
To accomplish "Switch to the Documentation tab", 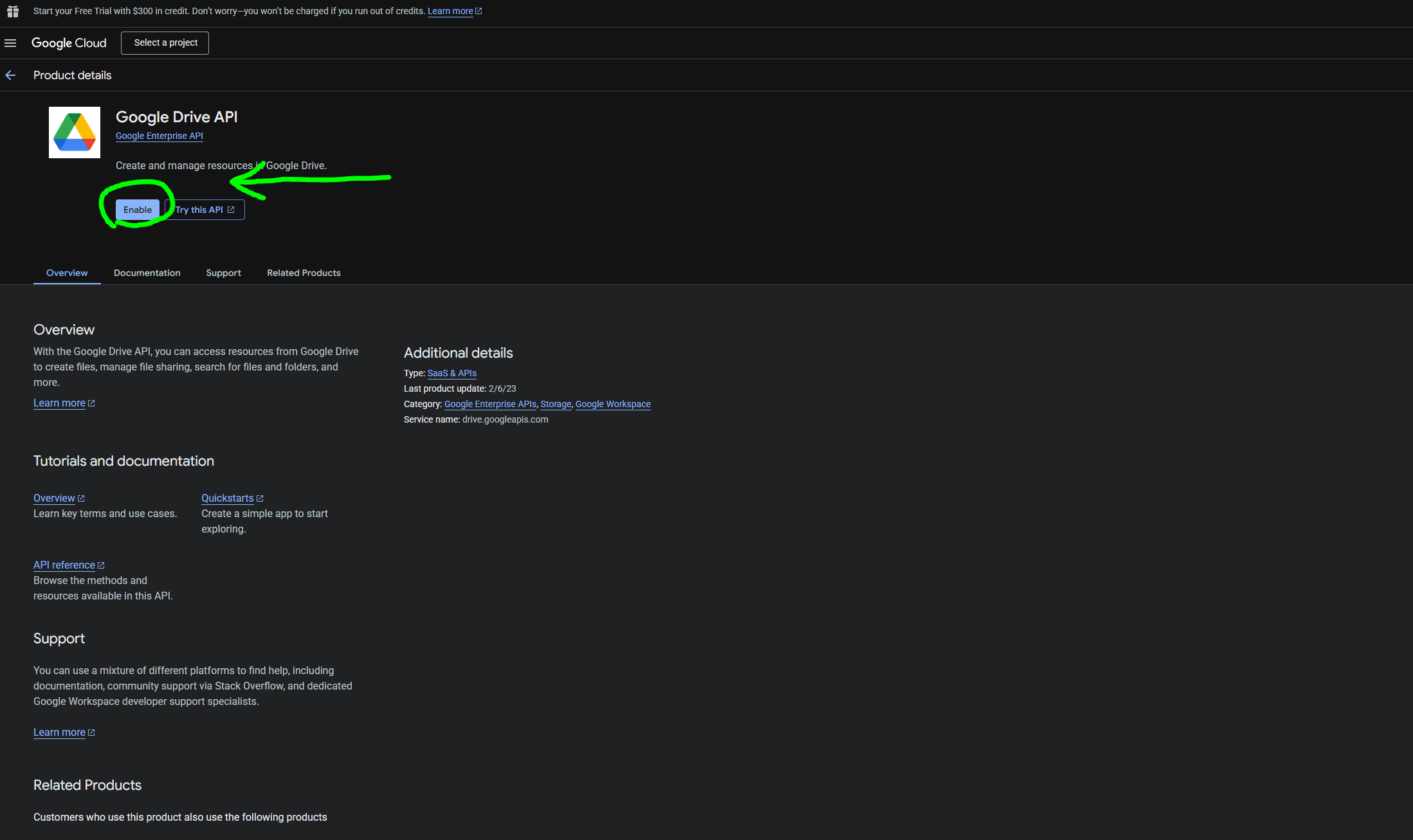I will pos(147,273).
